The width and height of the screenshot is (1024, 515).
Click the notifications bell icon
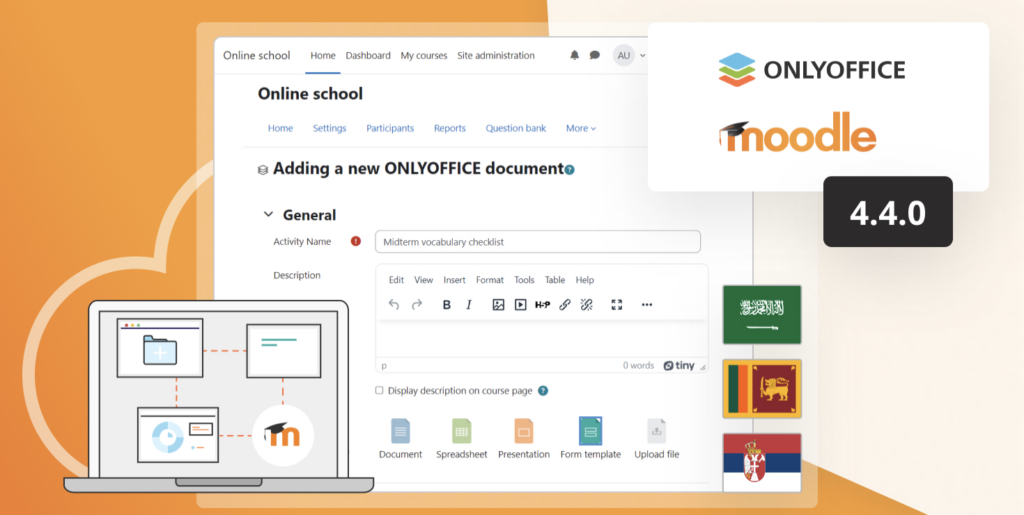tap(575, 56)
